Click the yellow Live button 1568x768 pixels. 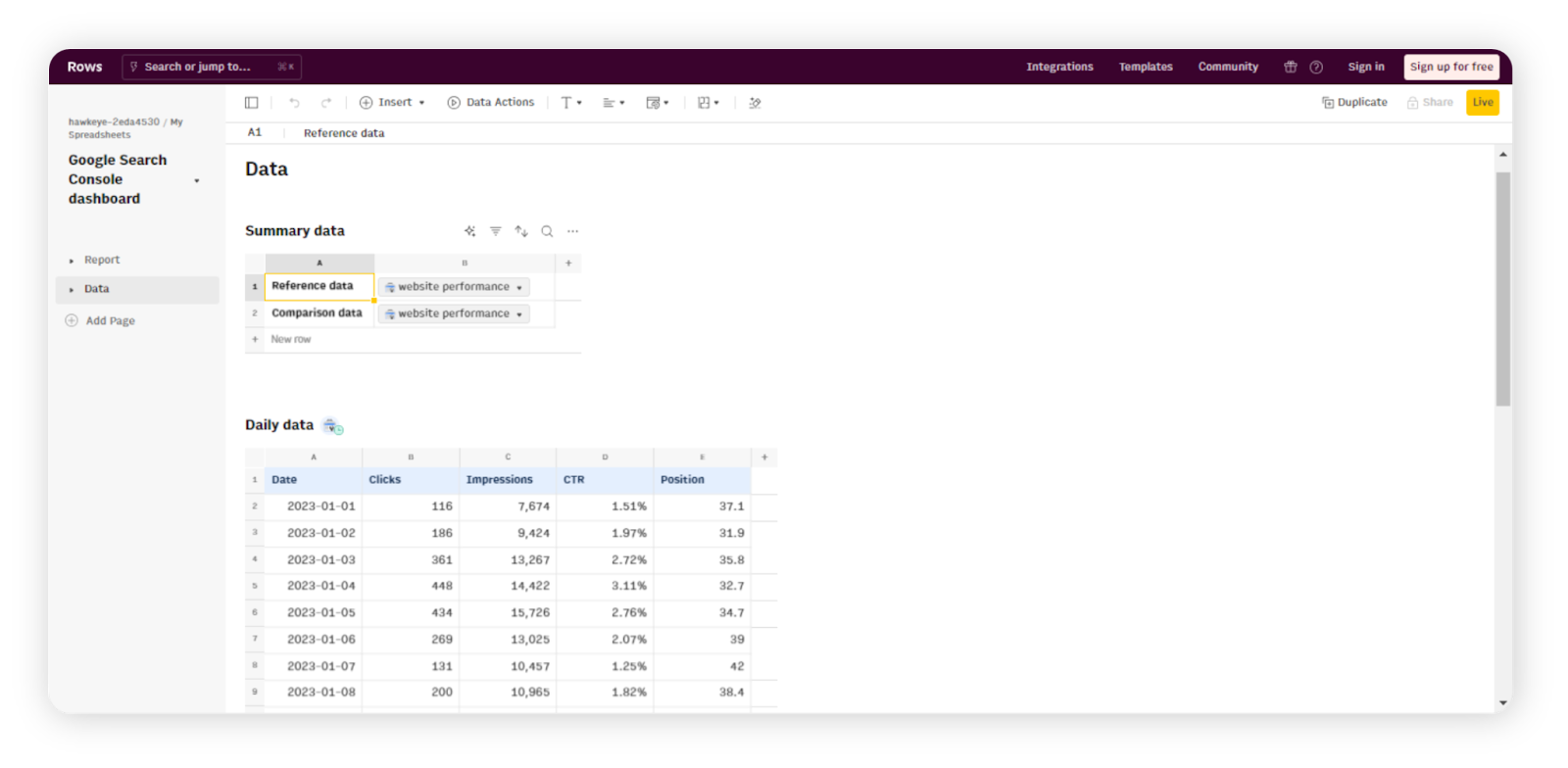[1483, 103]
